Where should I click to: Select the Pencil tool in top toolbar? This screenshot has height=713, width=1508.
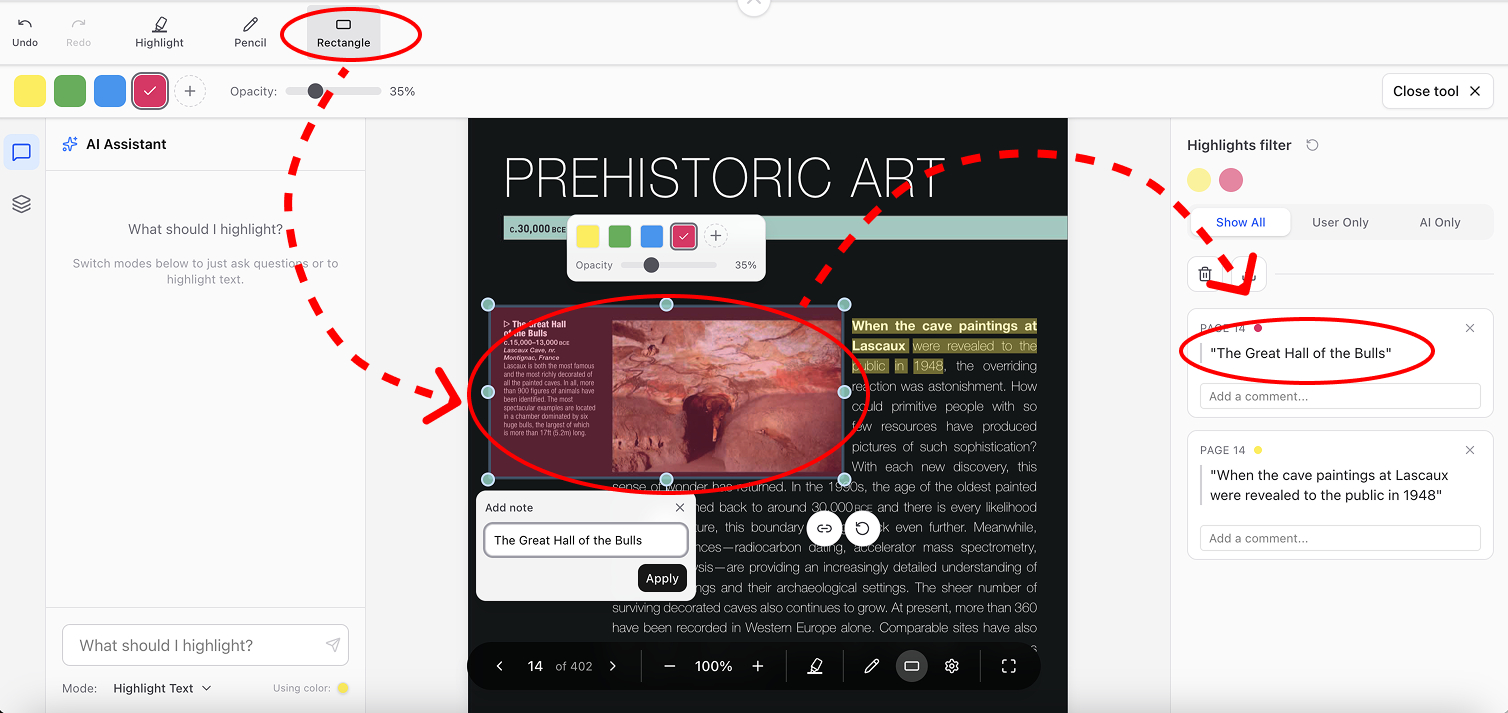[x=250, y=31]
